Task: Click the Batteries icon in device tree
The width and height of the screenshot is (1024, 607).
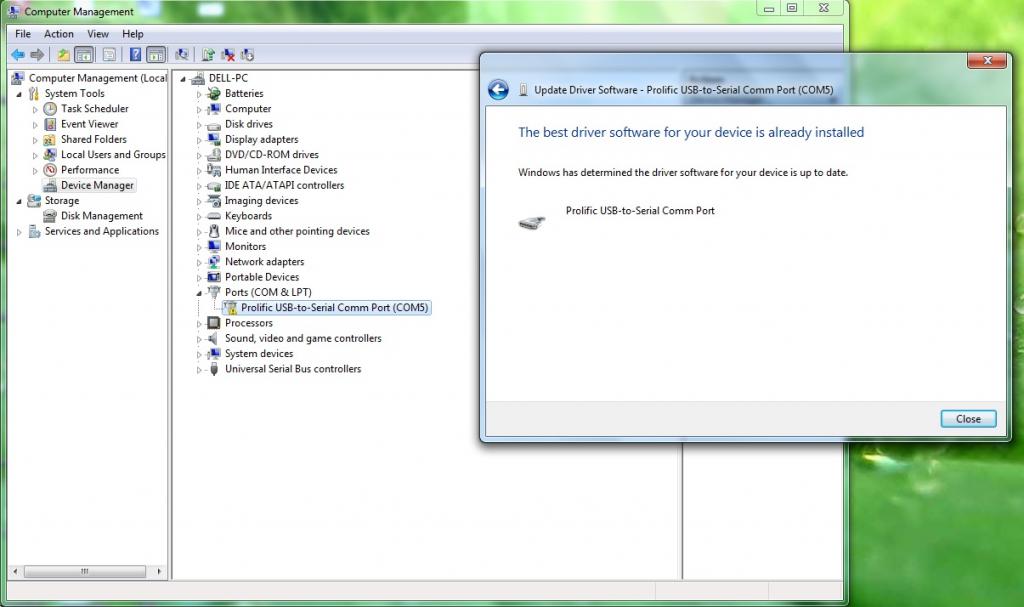Action: coord(214,93)
